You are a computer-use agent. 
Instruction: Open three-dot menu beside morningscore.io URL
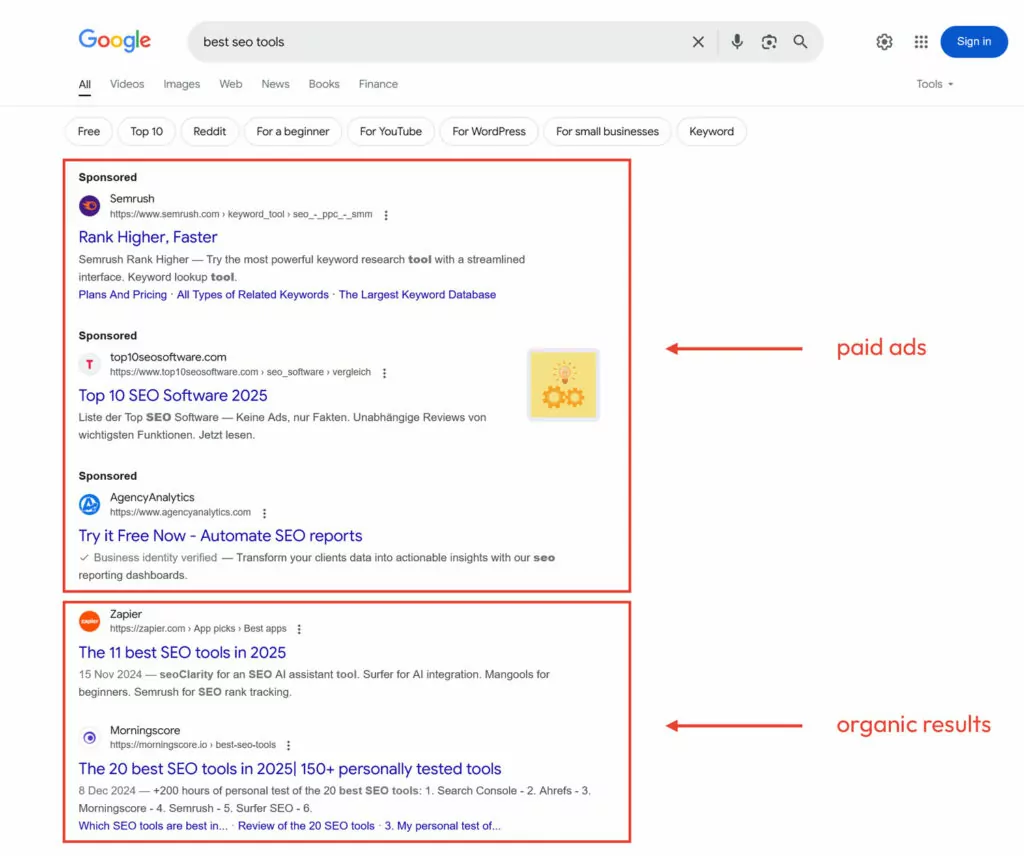[288, 746]
